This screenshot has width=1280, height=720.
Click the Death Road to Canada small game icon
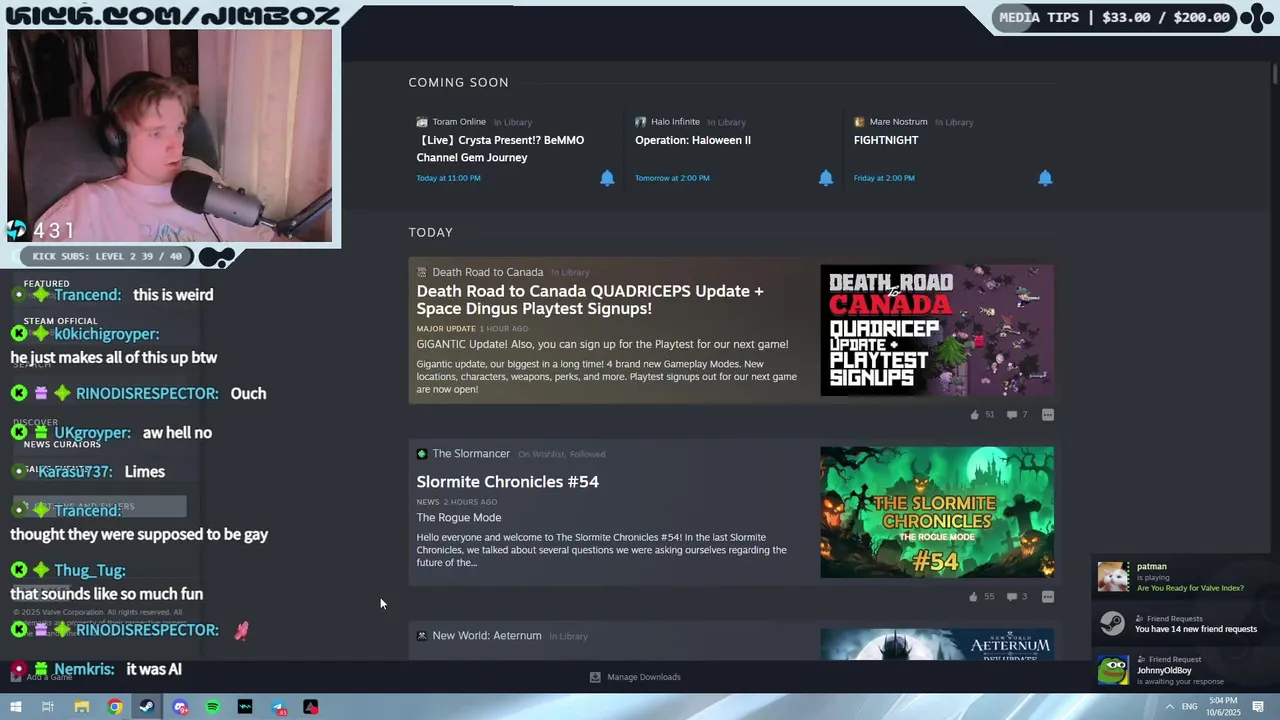click(x=422, y=272)
